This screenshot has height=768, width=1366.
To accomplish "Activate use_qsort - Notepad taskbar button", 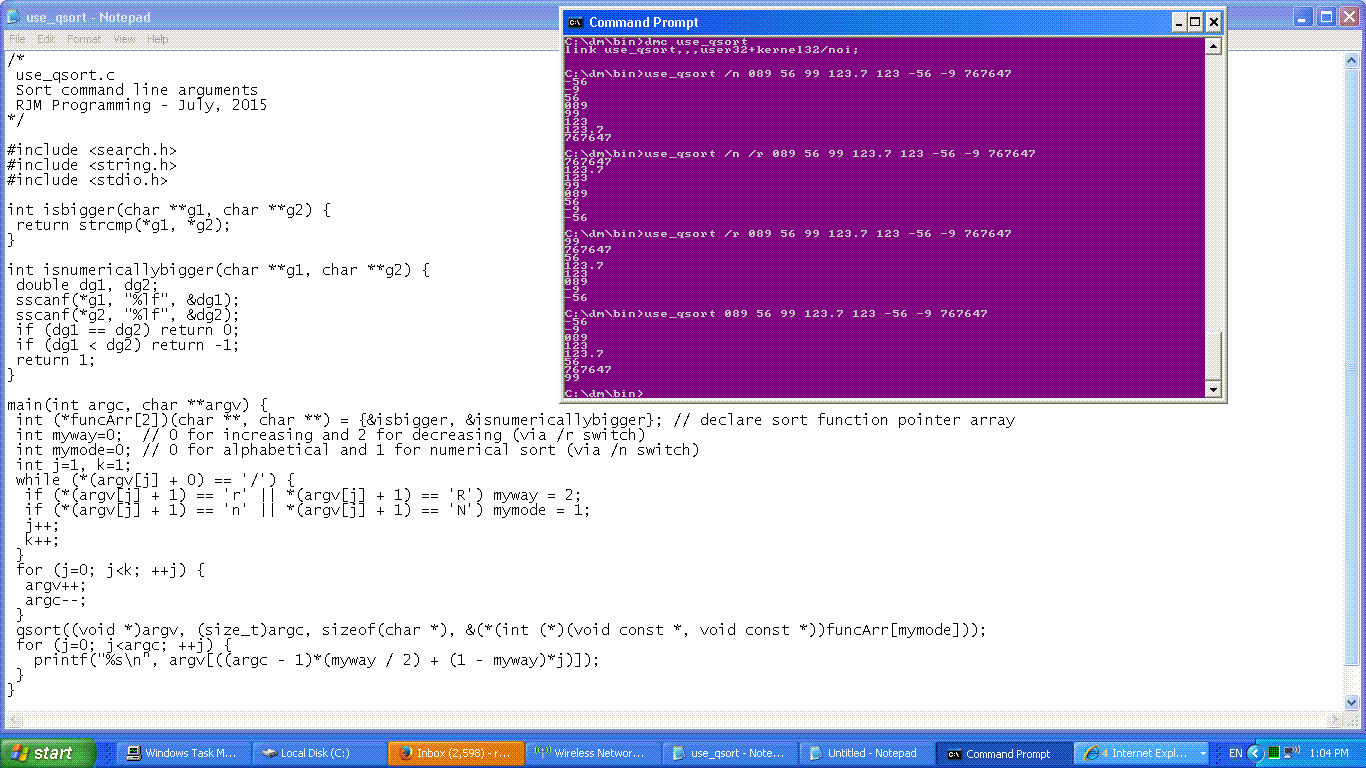I will point(732,753).
